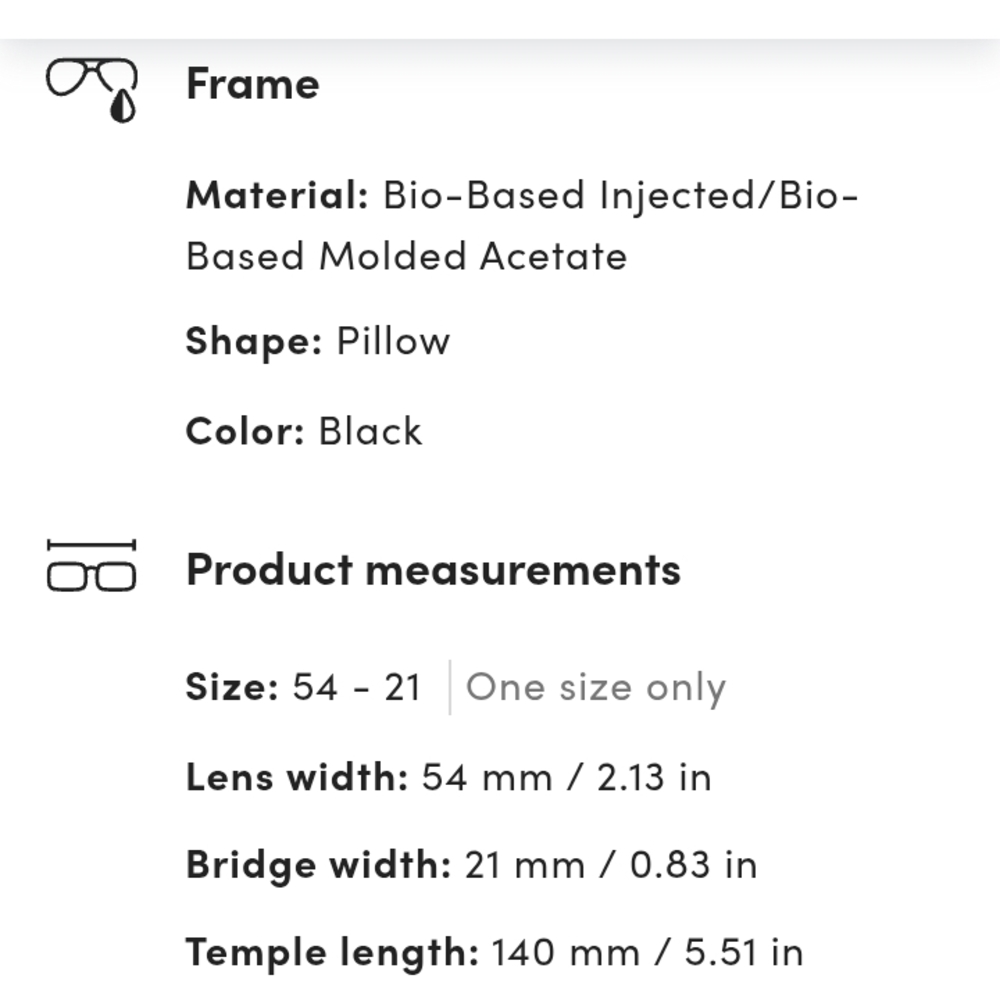Click the Color label
This screenshot has height=1000, width=1000.
[x=244, y=432]
